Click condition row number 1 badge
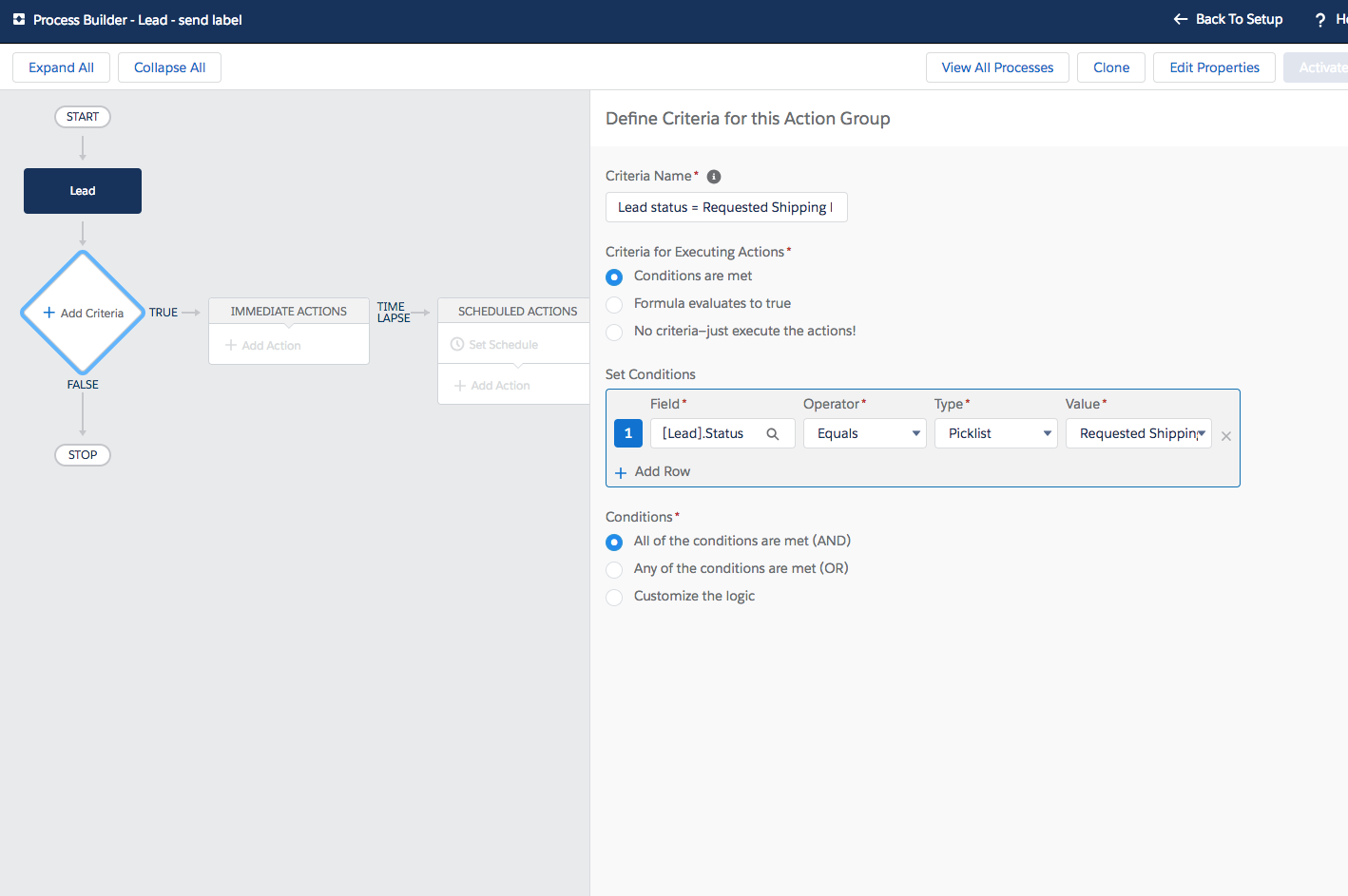Viewport: 1348px width, 896px height. (x=628, y=433)
